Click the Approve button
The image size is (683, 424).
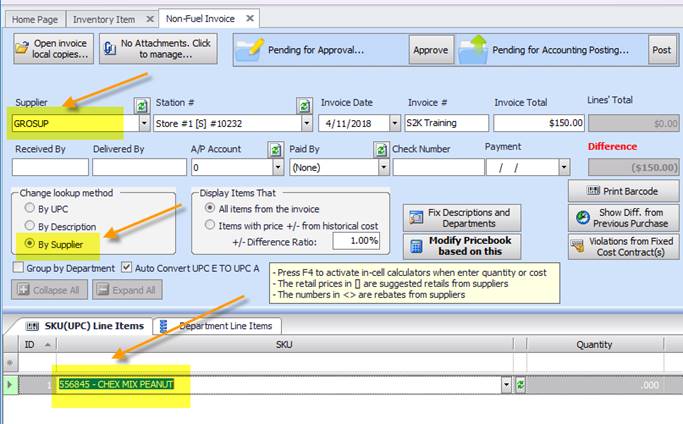point(431,49)
